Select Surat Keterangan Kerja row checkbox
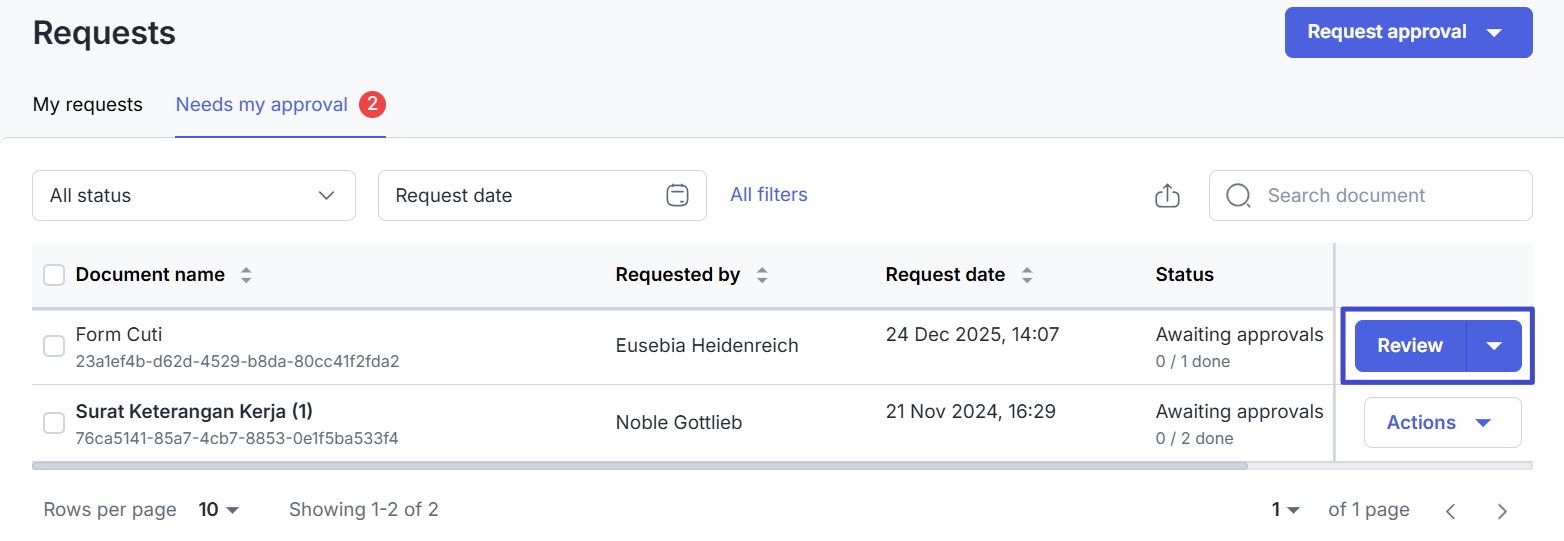Viewport: 1564px width, 541px height. (54, 423)
